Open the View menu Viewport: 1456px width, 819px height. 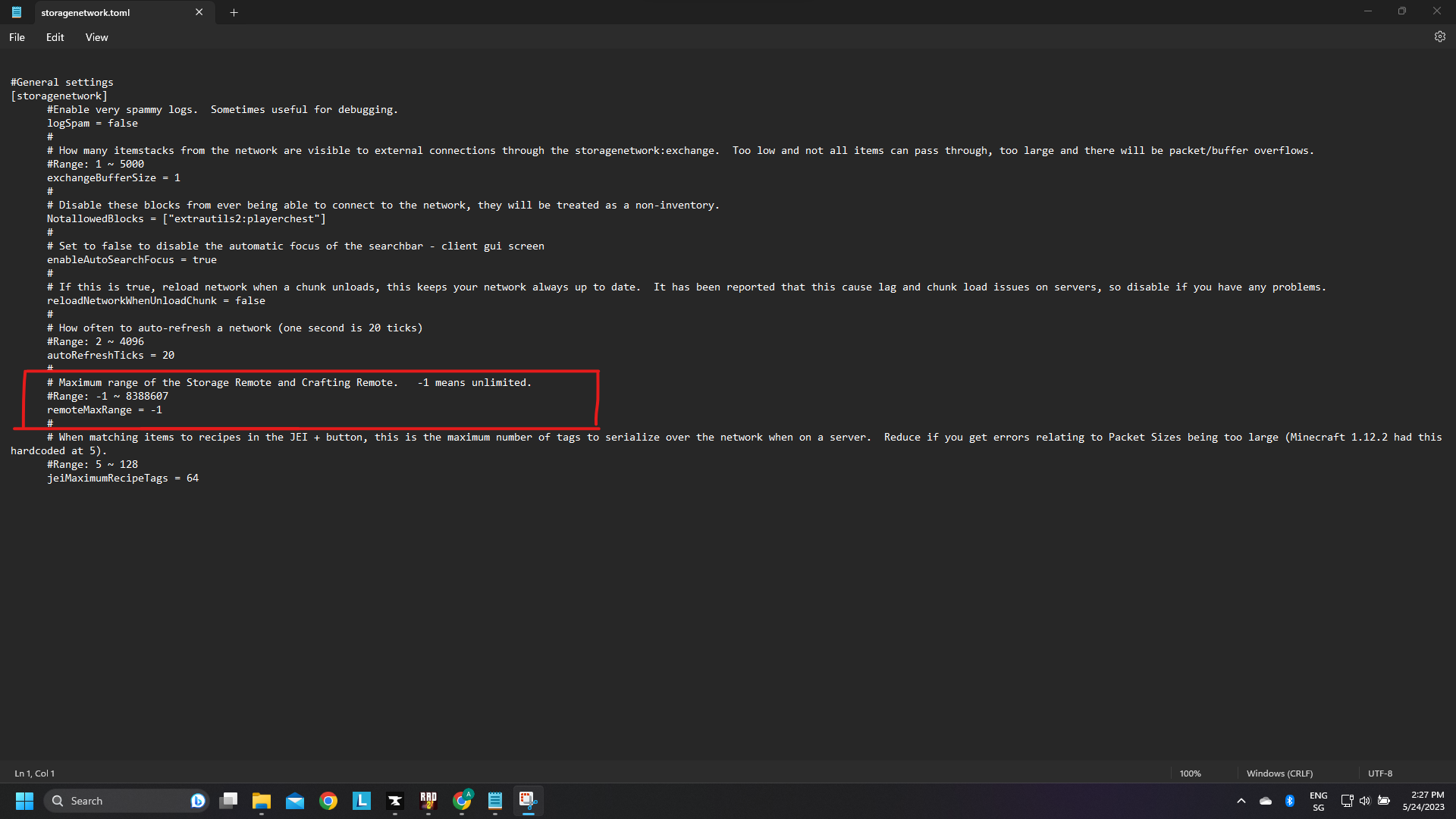pyautogui.click(x=96, y=36)
